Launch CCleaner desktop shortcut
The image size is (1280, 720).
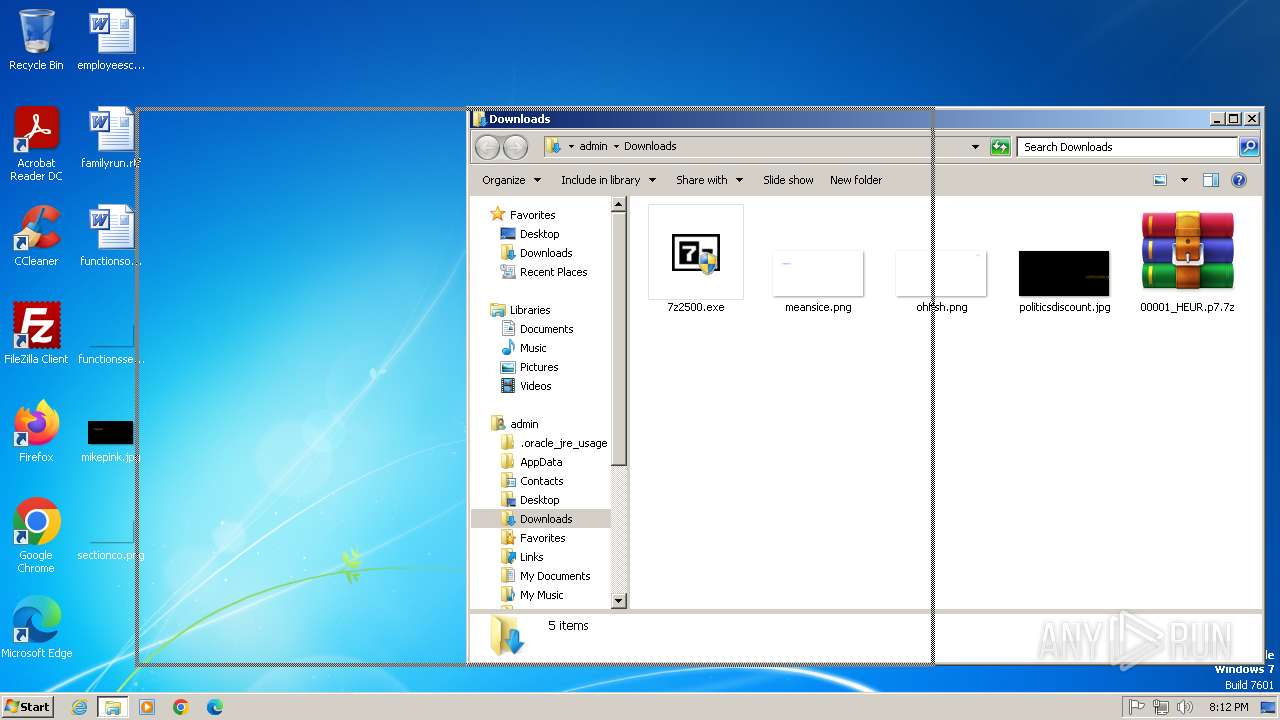[36, 236]
